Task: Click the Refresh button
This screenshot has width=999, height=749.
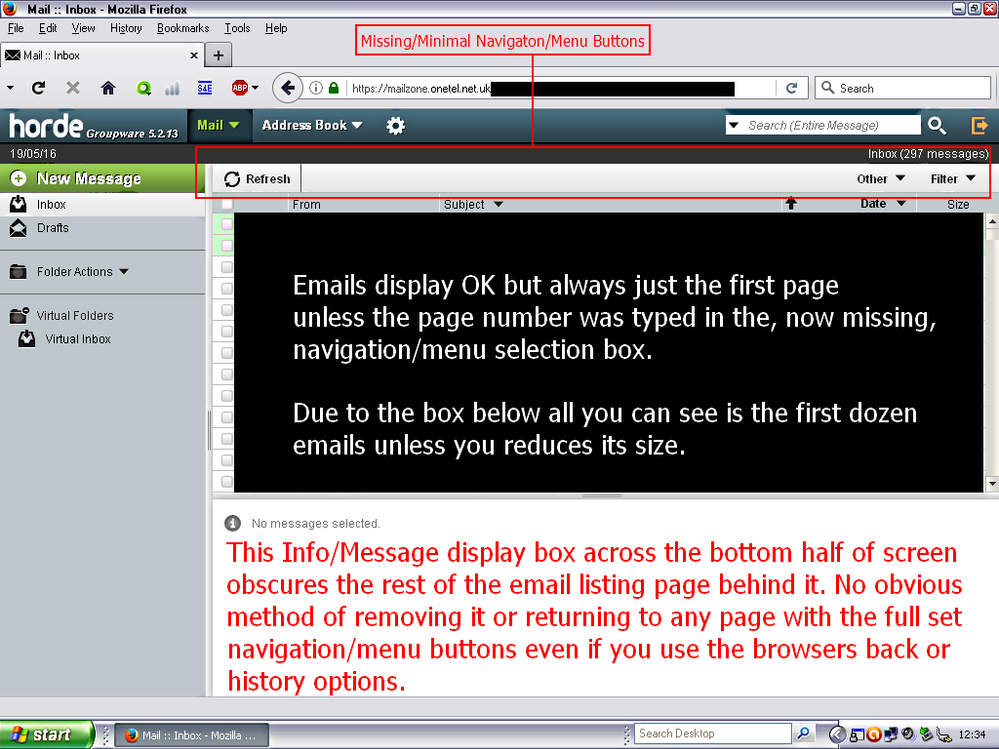Action: (x=257, y=179)
